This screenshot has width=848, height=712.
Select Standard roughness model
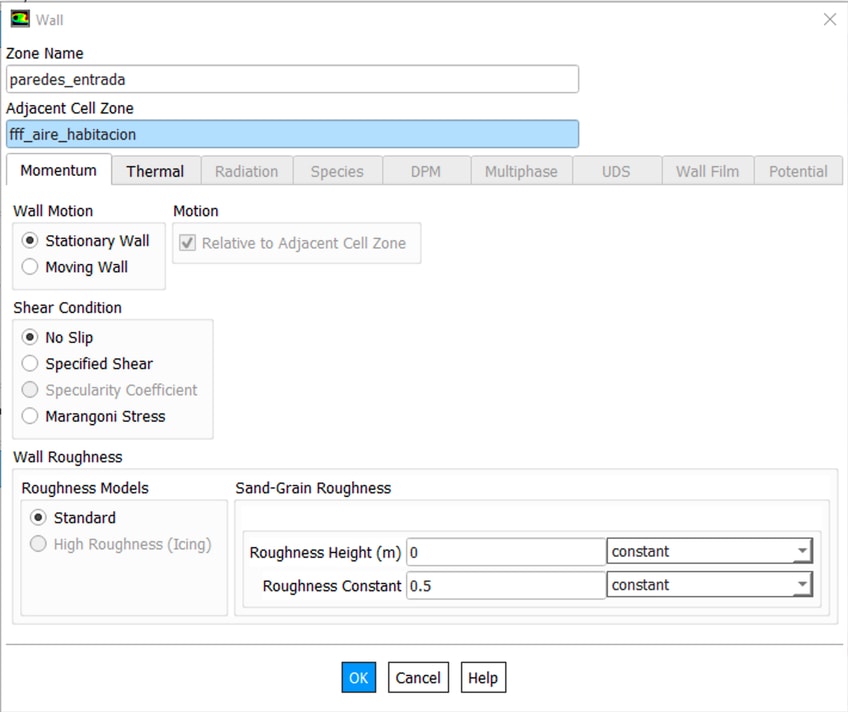tap(39, 518)
